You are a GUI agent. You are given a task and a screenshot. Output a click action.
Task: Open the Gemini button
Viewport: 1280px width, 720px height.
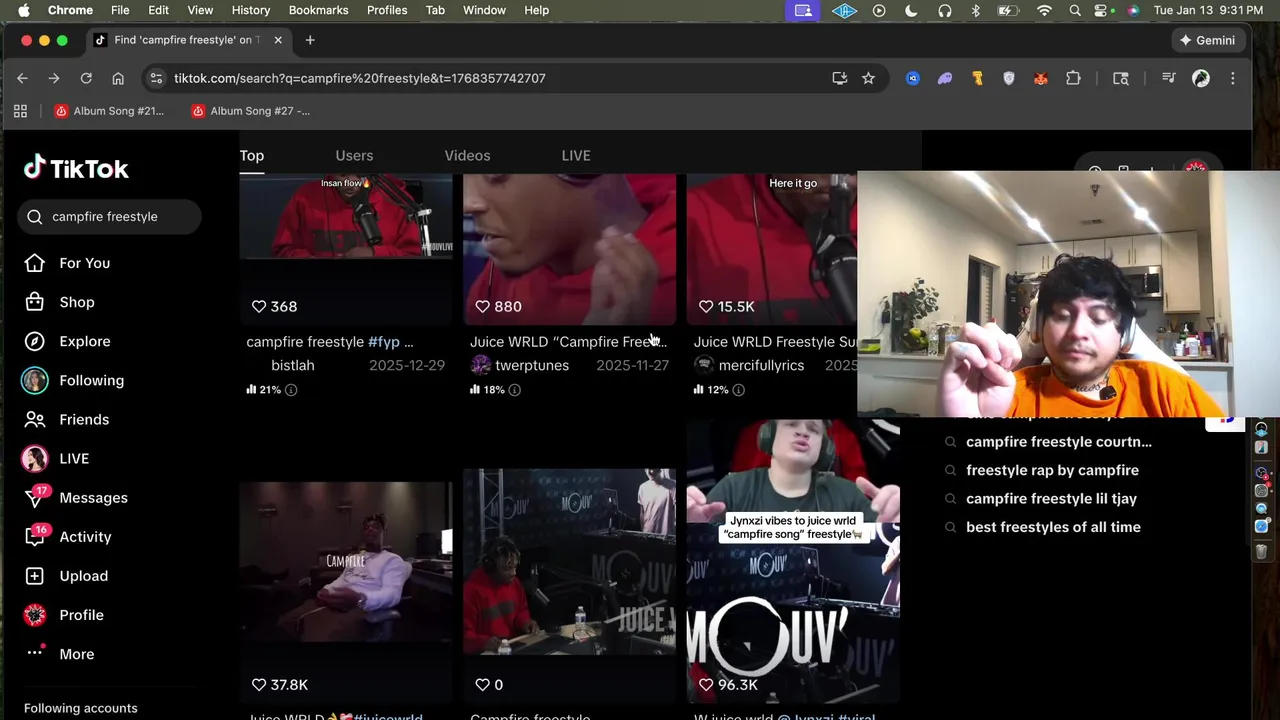pyautogui.click(x=1207, y=40)
